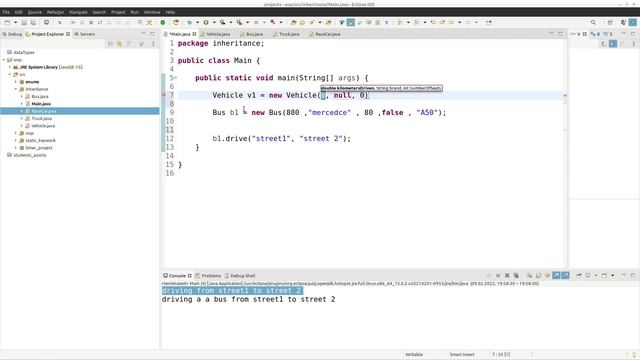Select Truck.java in Project Explorer
The width and height of the screenshot is (640, 360).
41,118
